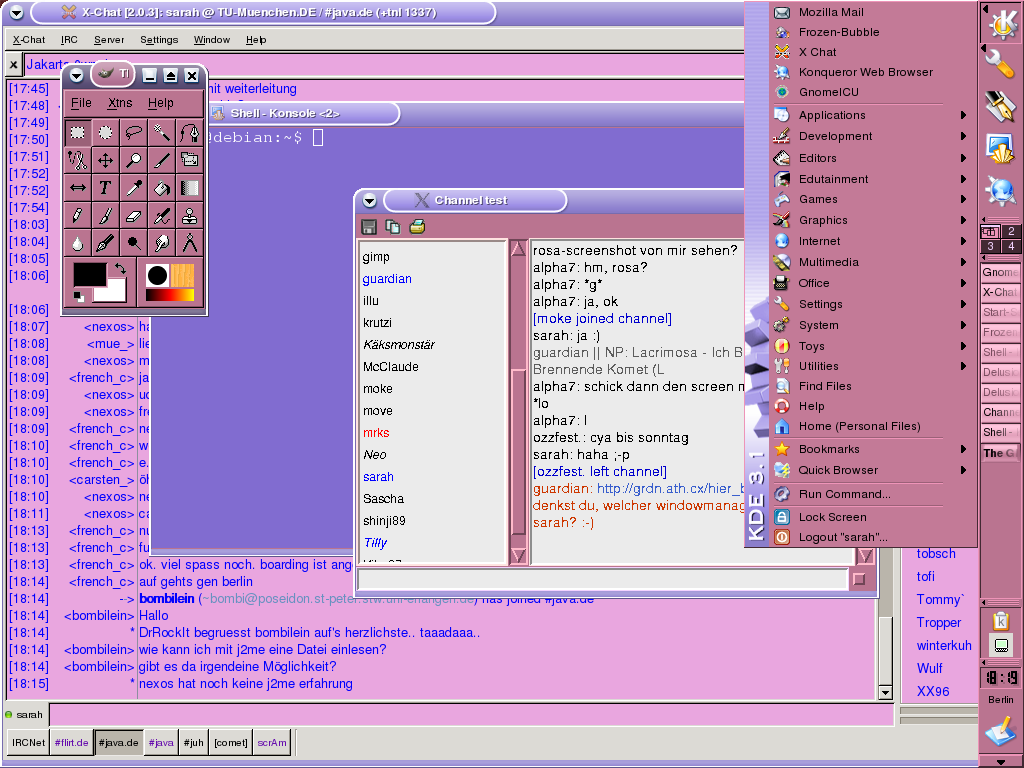This screenshot has width=1024, height=768.
Task: Click Lock Screen in the K menu
Action: pos(869,517)
